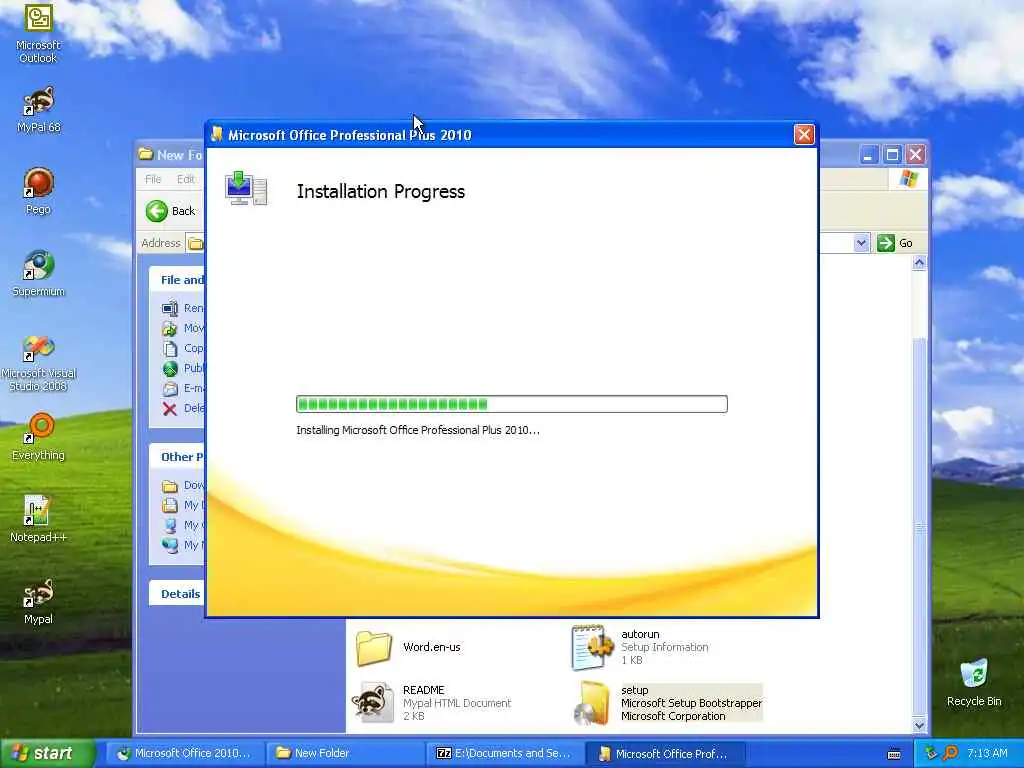The height and width of the screenshot is (768, 1024).
Task: Select the MyPal 68 desktop shortcut
Action: pyautogui.click(x=38, y=110)
